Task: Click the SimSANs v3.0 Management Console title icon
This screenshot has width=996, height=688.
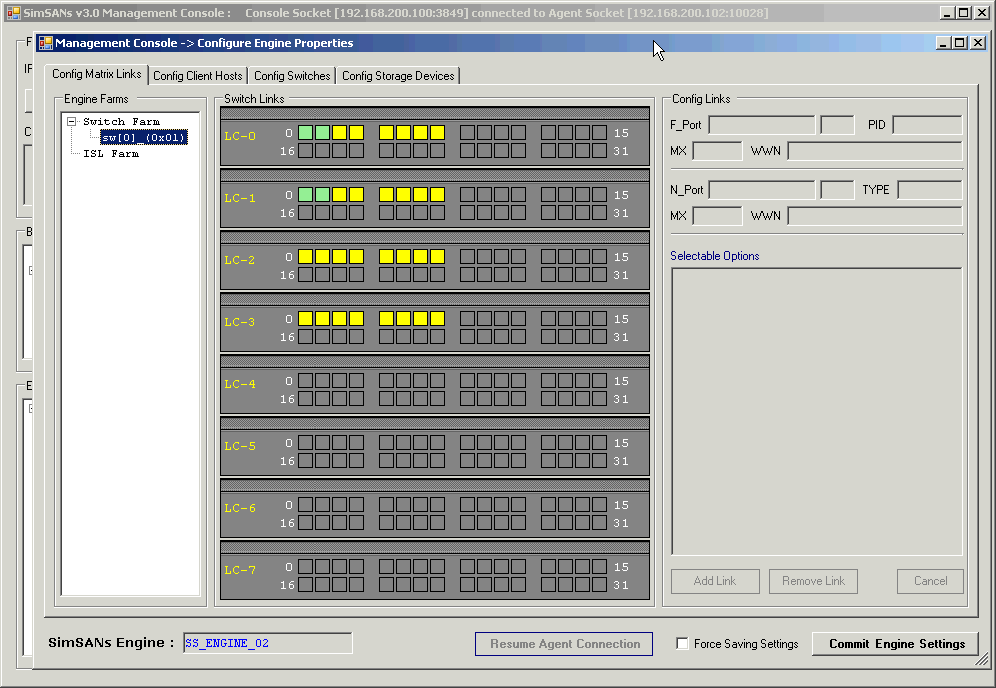Action: [x=13, y=13]
